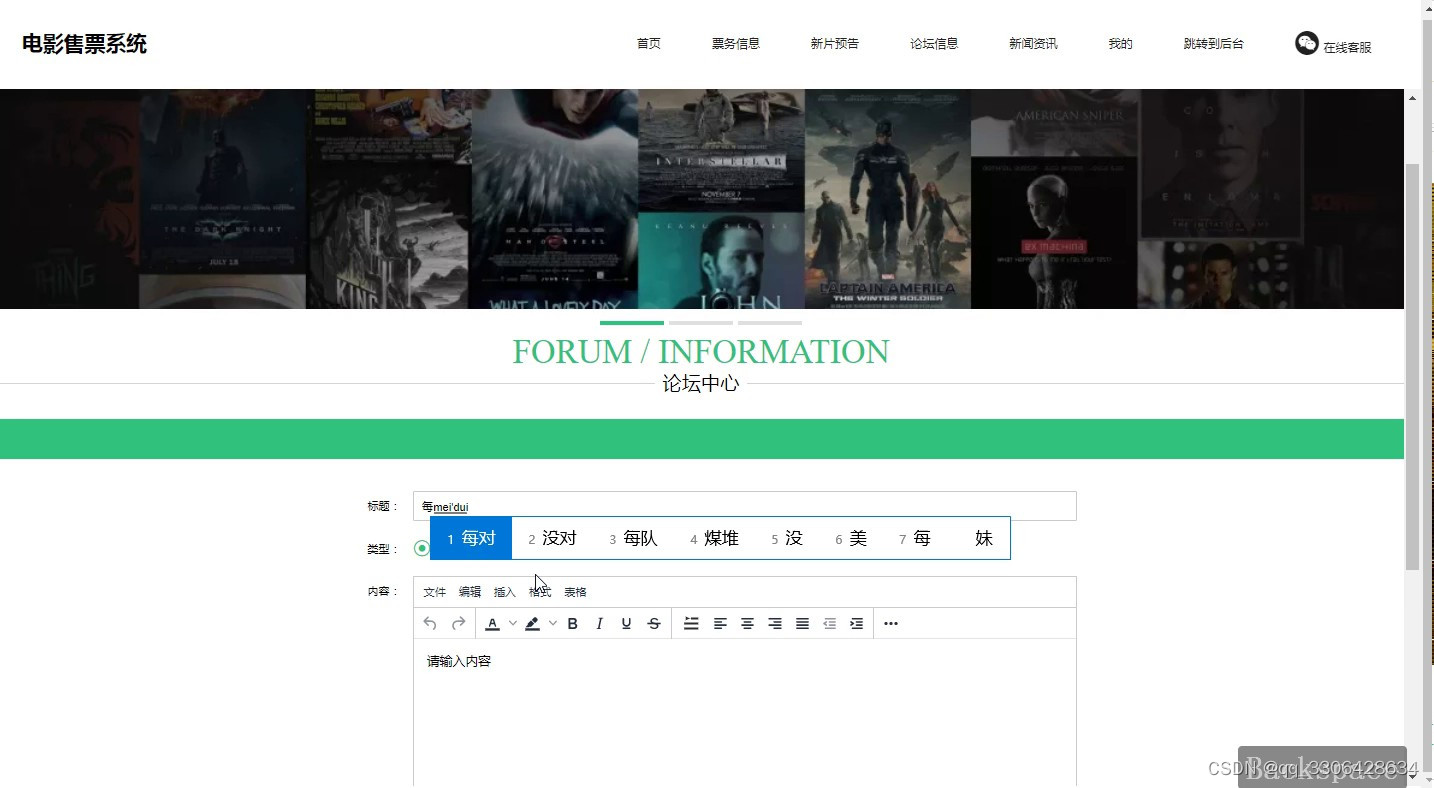The height and width of the screenshot is (788, 1434).
Task: Toggle bold formatting
Action: point(573,623)
